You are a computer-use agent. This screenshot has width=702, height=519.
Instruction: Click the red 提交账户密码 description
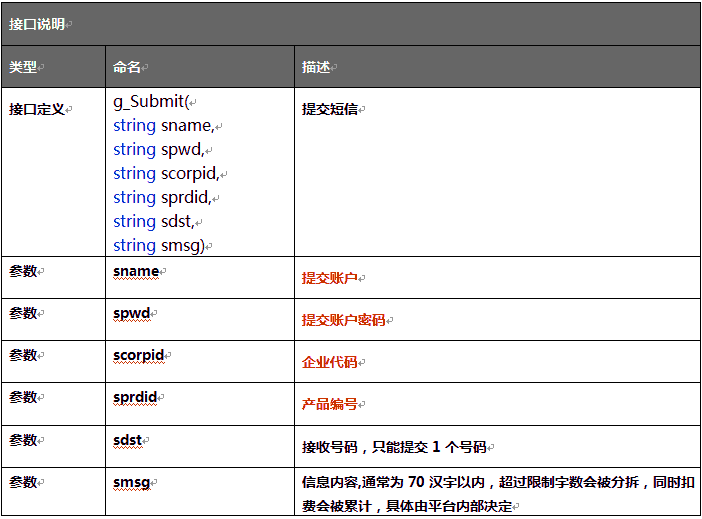point(343,320)
